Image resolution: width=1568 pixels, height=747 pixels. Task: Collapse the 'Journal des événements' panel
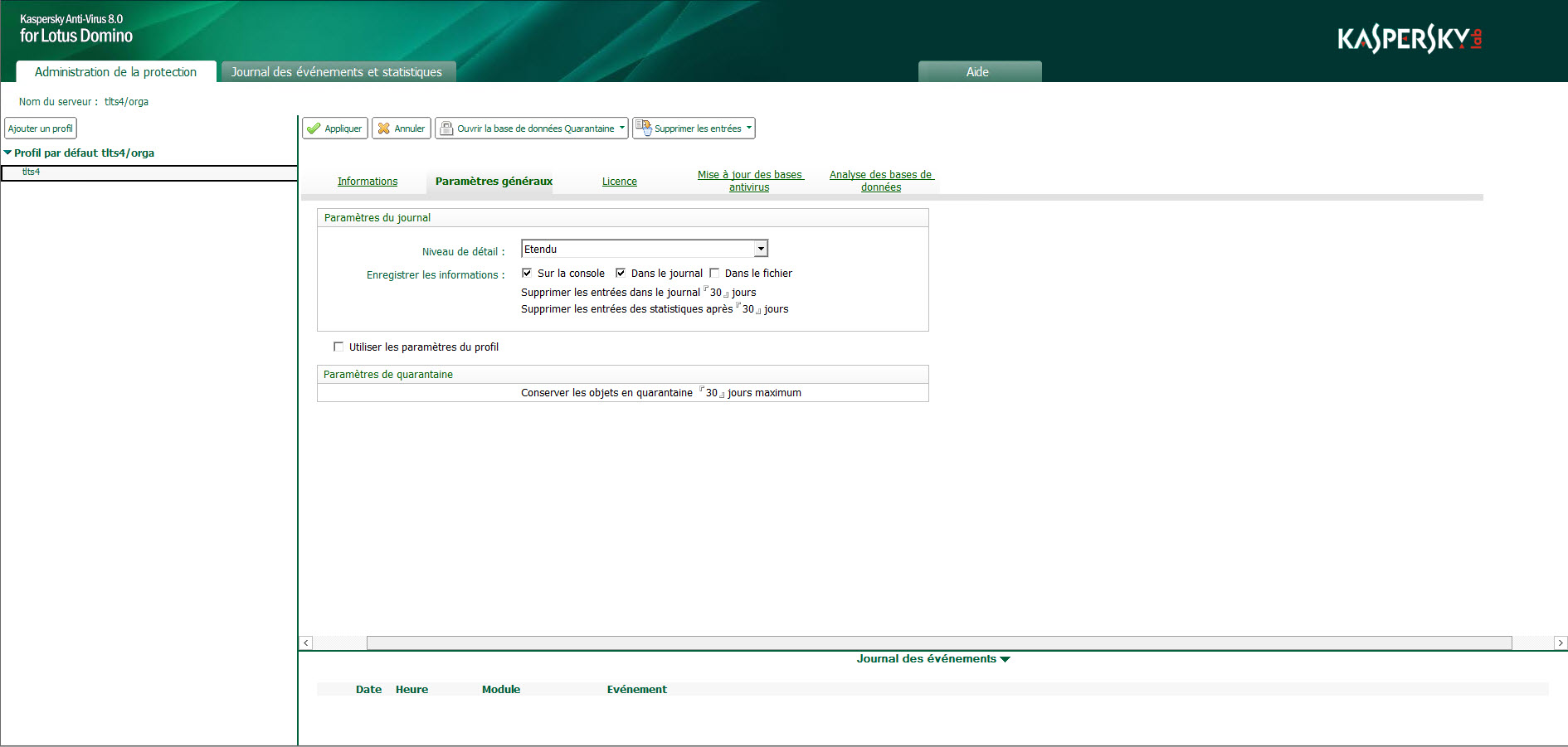coord(1007,658)
